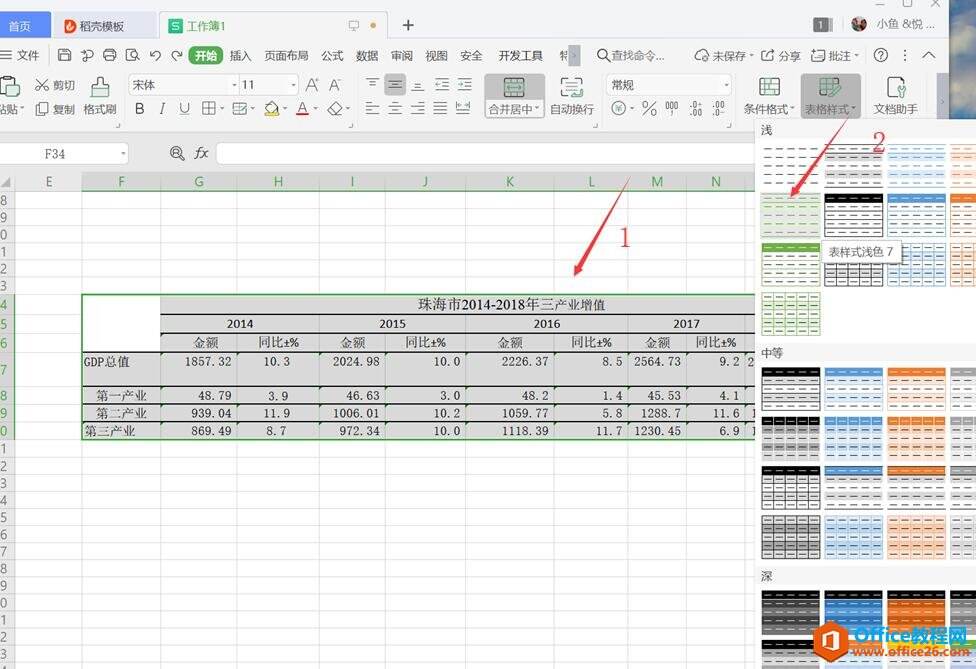Click the eraser clear-formatting icon
Image resolution: width=976 pixels, height=669 pixels.
(x=335, y=109)
